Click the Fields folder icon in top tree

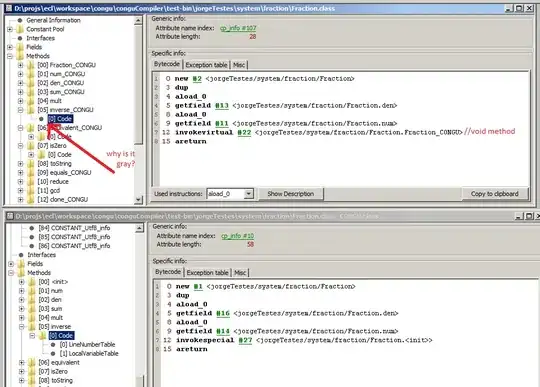pos(20,47)
